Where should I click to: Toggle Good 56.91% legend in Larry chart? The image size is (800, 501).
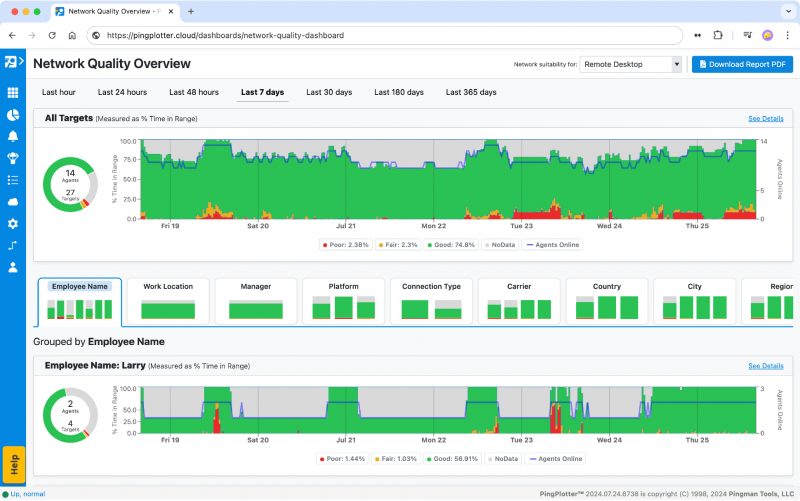tap(452, 459)
